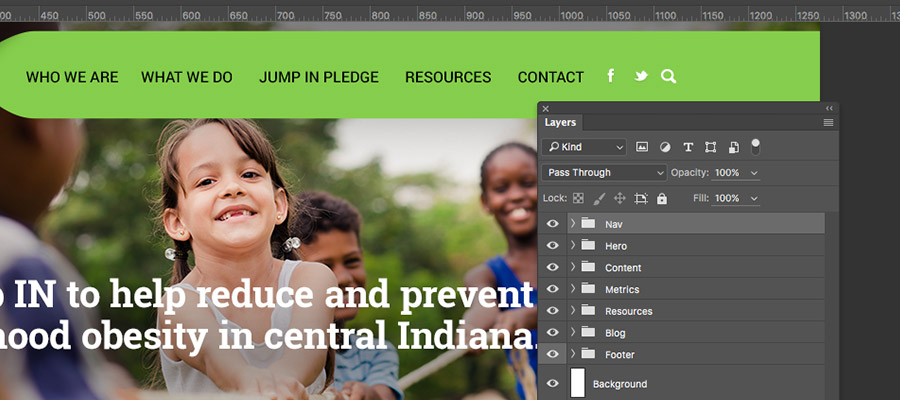This screenshot has height=400, width=900.
Task: Select the Footer layer name
Action: coord(620,355)
